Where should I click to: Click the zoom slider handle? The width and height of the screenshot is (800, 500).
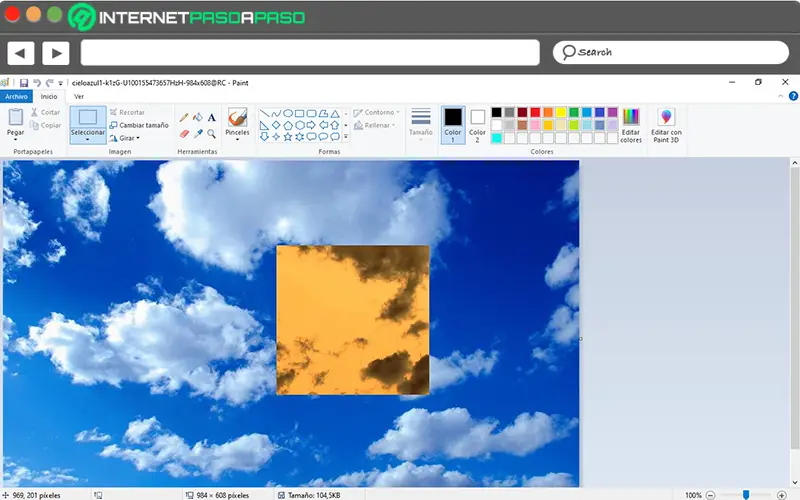(746, 494)
